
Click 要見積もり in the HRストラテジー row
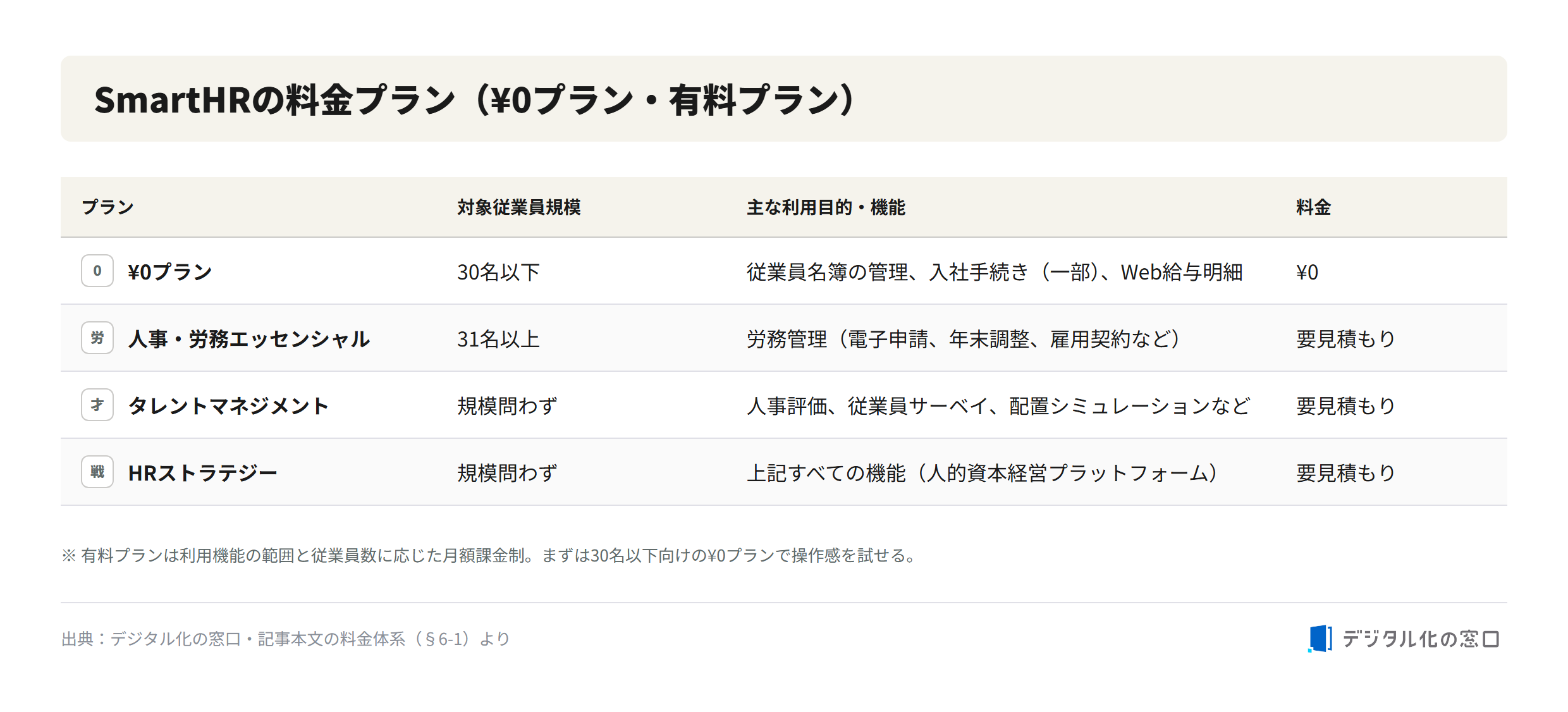[x=1345, y=473]
